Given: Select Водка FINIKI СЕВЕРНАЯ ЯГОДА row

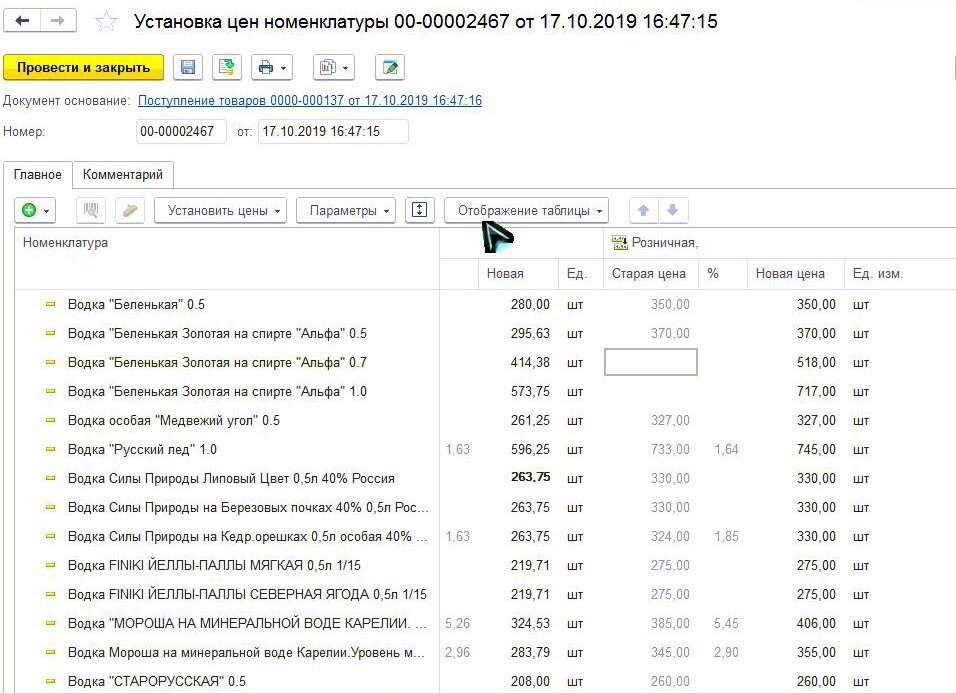Looking at the screenshot, I should tap(247, 595).
